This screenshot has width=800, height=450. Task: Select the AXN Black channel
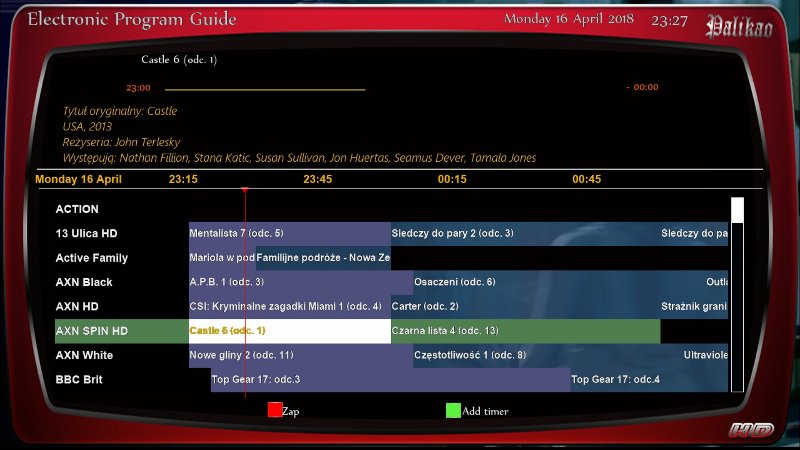[84, 282]
